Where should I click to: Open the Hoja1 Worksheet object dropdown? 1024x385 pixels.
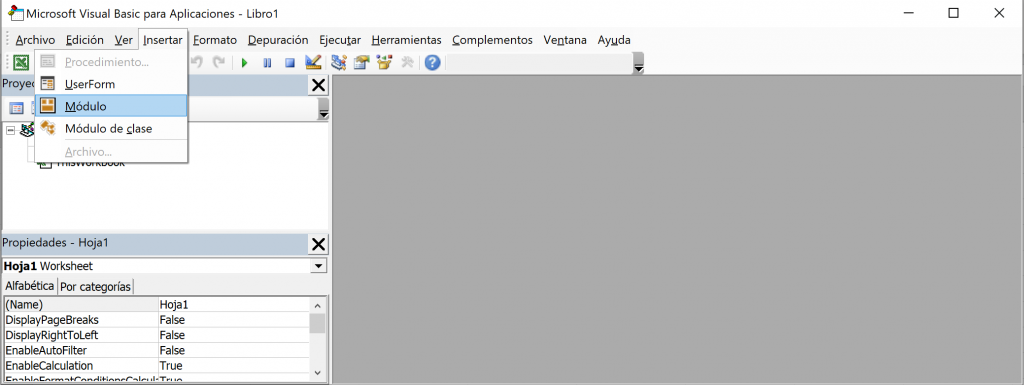click(x=318, y=266)
